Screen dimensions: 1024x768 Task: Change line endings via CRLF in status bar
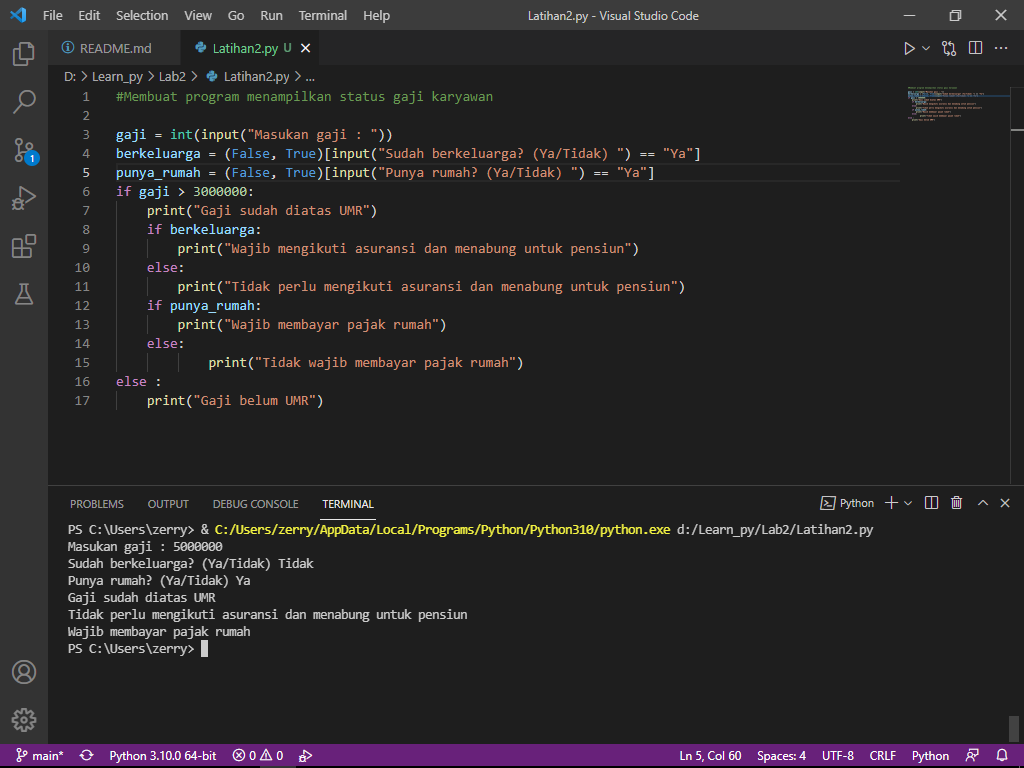click(x=882, y=755)
